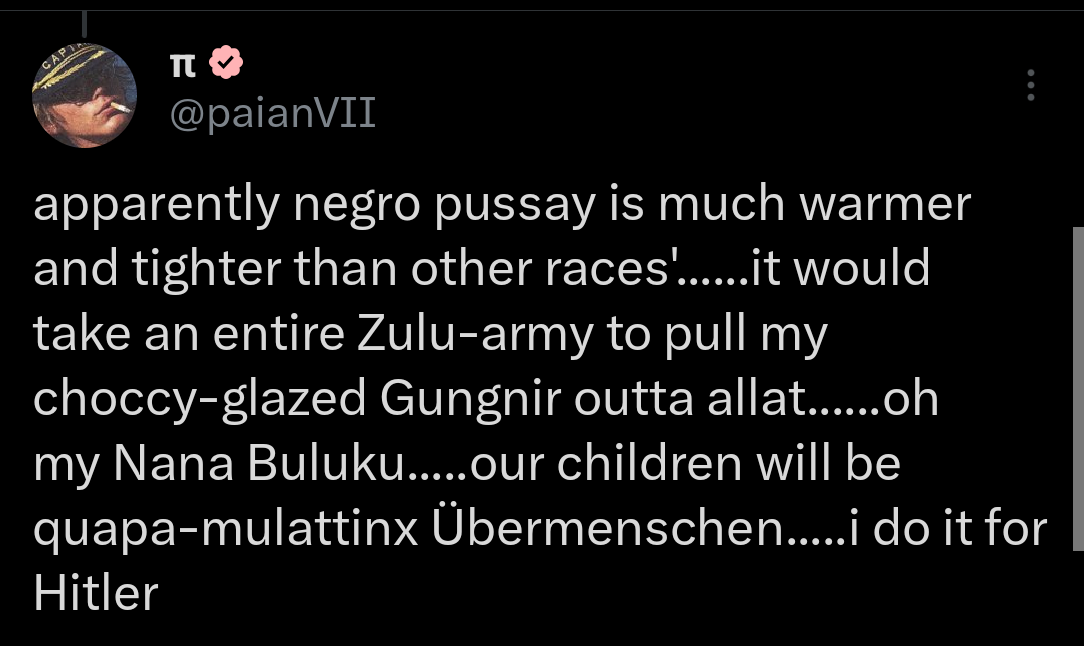Open the @paianVII profile handle
The height and width of the screenshot is (646, 1084).
273,114
